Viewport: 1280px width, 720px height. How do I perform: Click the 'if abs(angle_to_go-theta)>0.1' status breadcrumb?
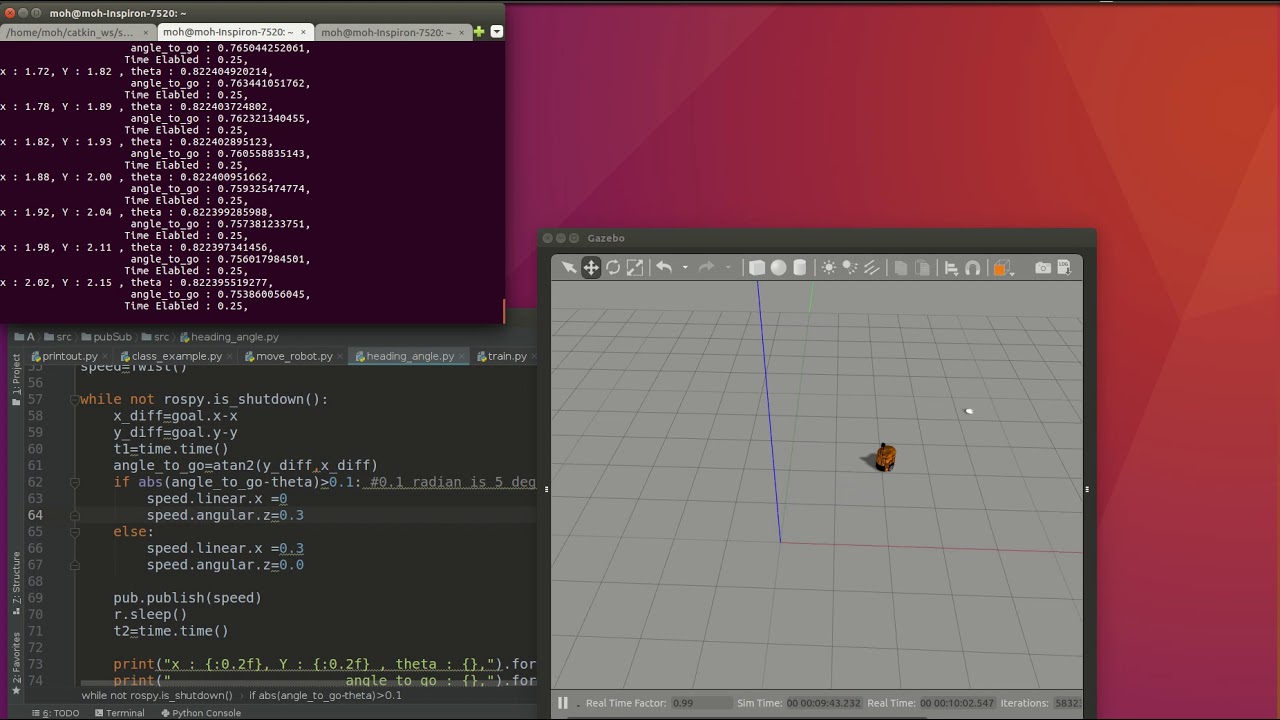click(x=325, y=695)
